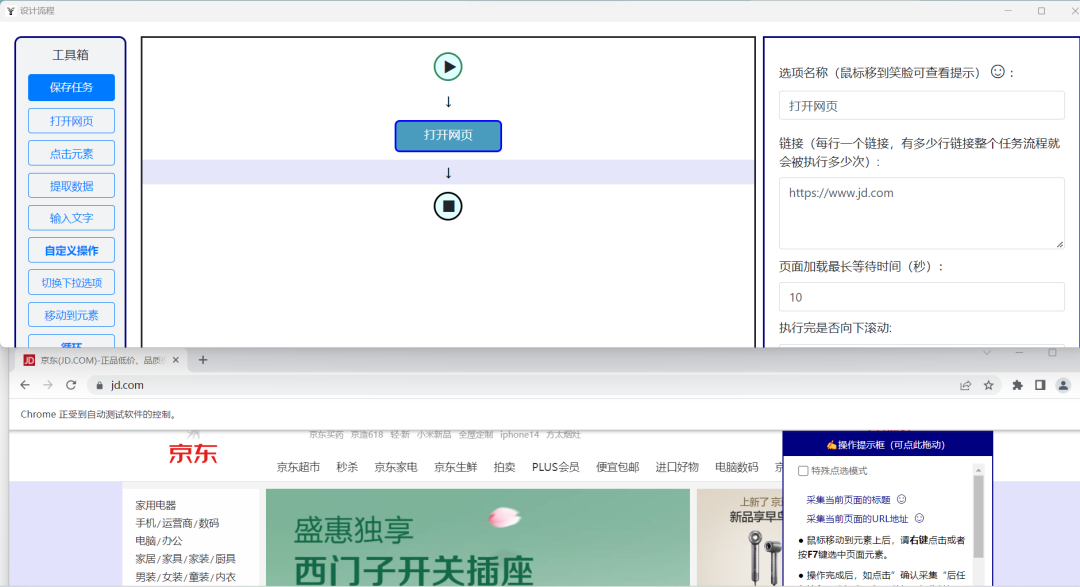
Task: Click the 切换下拉选项 toolbox button
Action: click(x=72, y=282)
